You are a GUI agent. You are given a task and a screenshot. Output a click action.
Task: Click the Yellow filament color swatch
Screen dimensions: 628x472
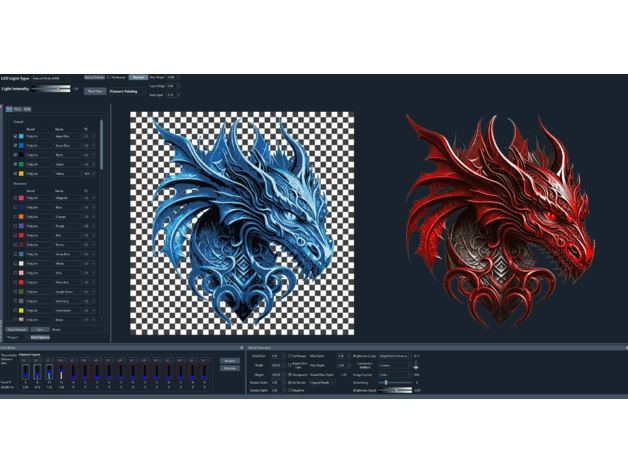click(x=21, y=173)
